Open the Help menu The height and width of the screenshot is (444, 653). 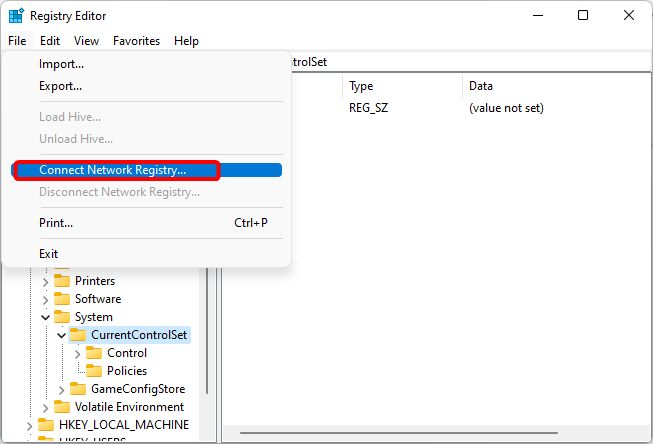[186, 41]
